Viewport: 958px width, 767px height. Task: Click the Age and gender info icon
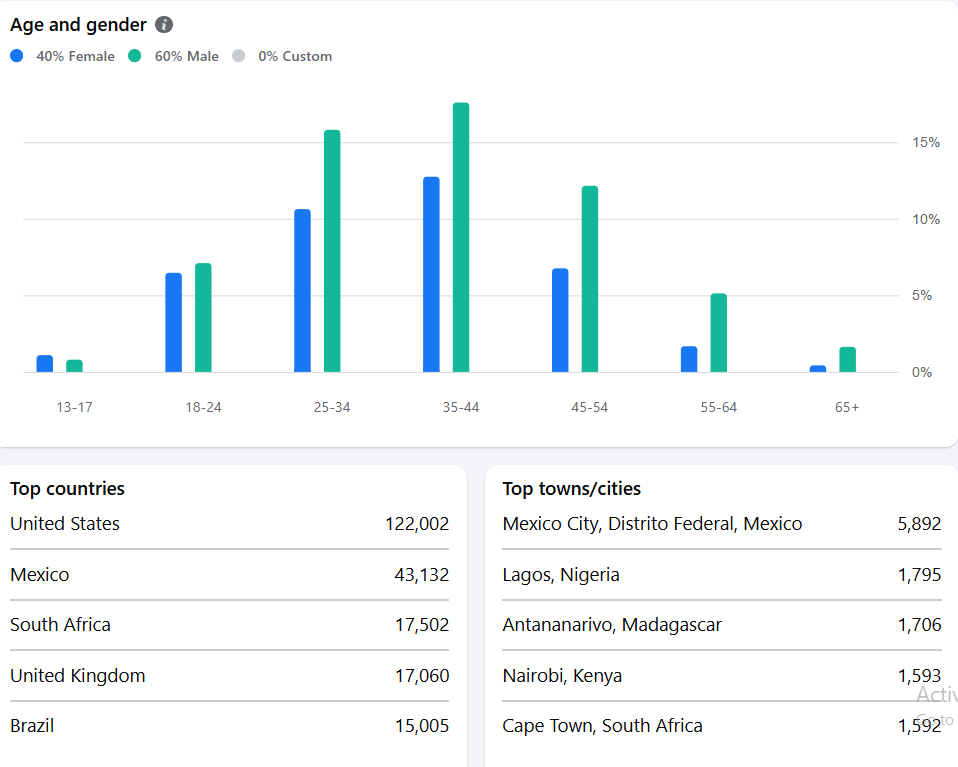tap(164, 25)
